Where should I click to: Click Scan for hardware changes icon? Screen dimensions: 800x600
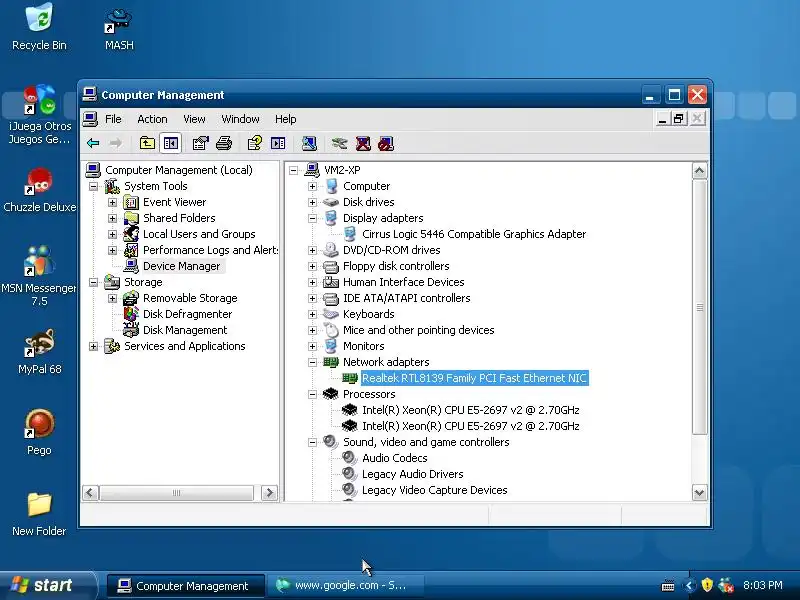[309, 143]
